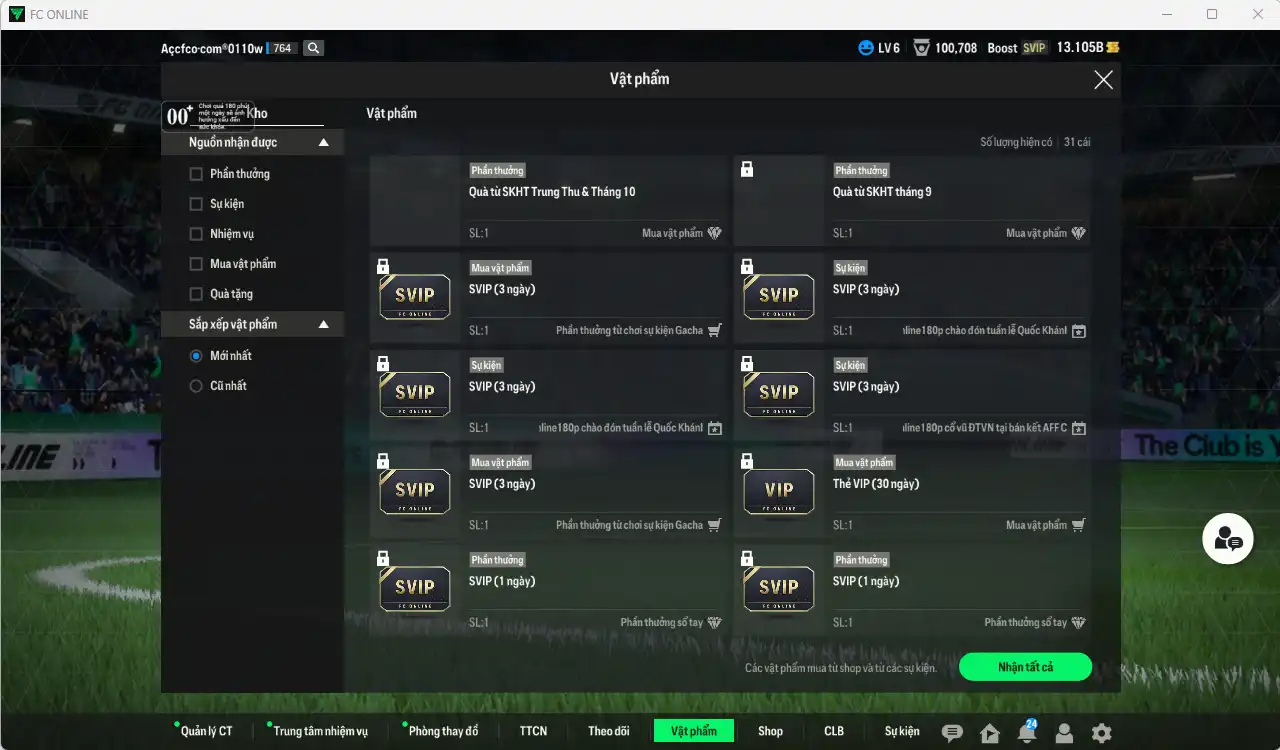Viewport: 1280px width, 750px height.
Task: Go to Trung tâm nhiệm vụ tab
Action: click(320, 731)
